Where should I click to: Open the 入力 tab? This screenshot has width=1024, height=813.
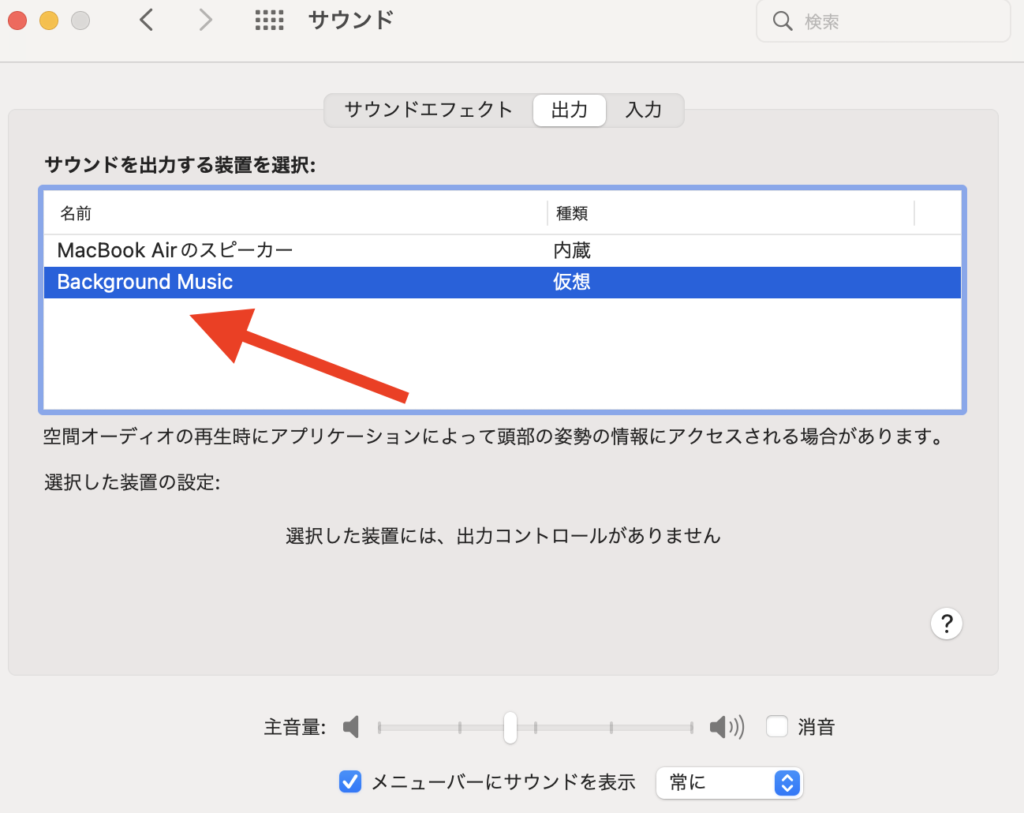pos(644,110)
